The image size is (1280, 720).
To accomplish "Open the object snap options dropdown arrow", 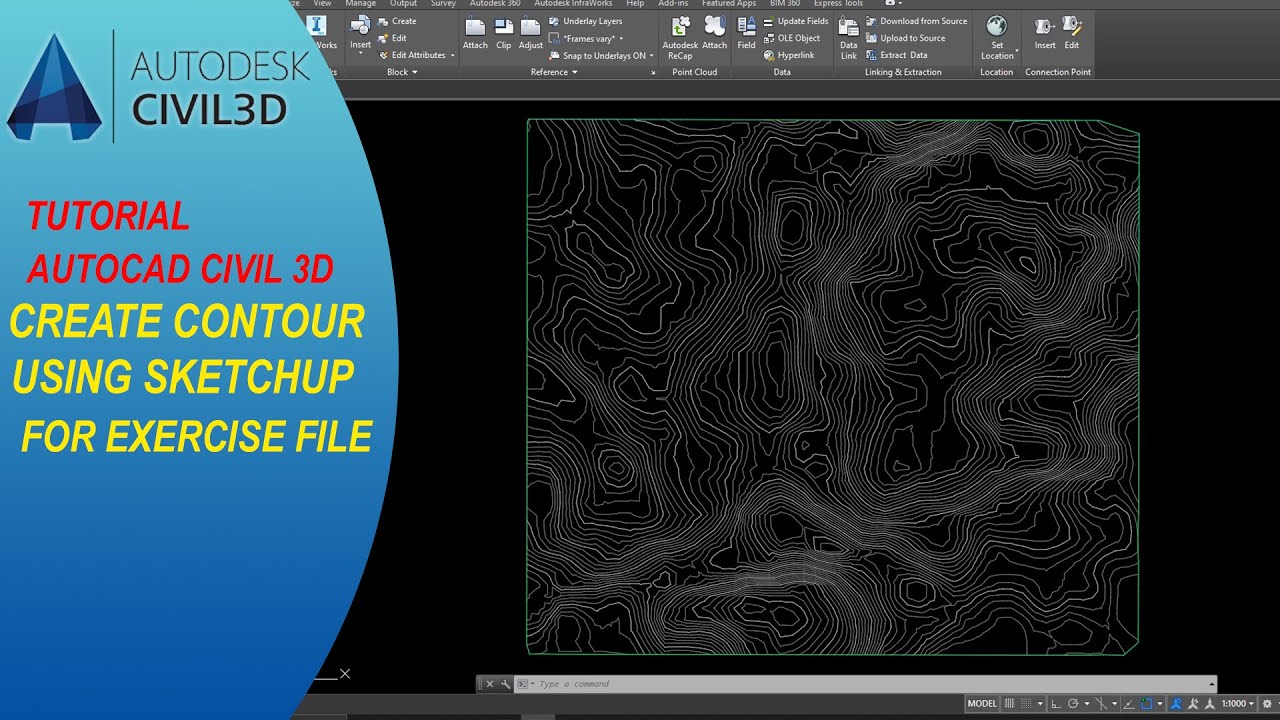I will pos(1160,703).
